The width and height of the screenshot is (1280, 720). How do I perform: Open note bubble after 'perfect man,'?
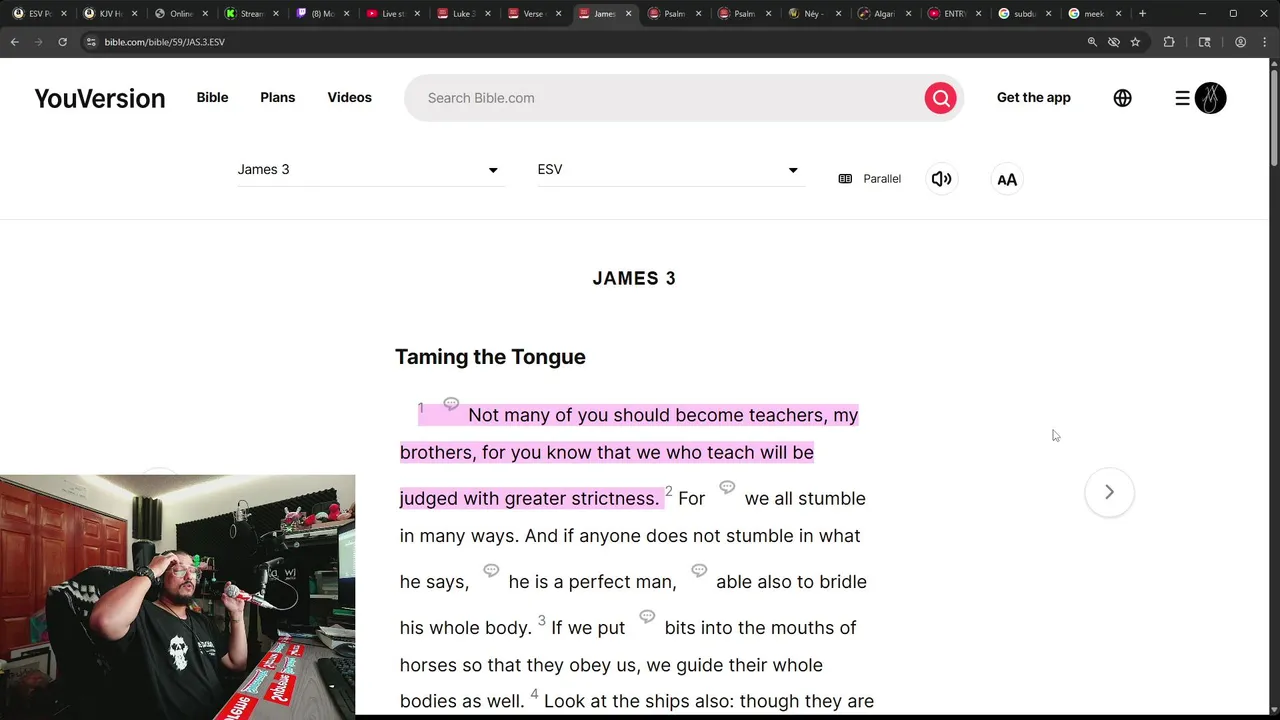pyautogui.click(x=699, y=570)
